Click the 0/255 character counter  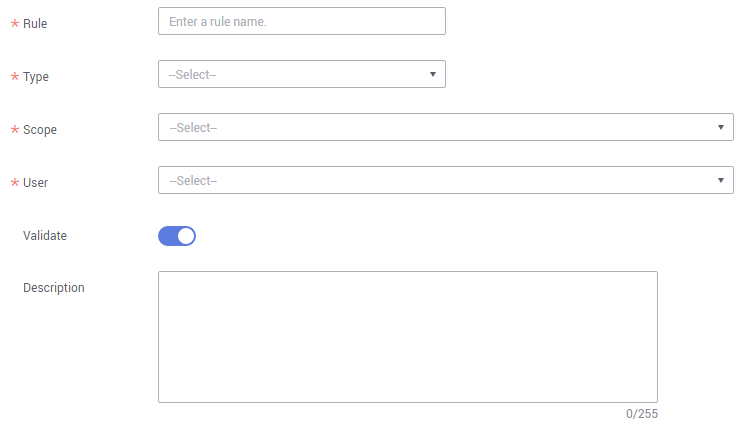pyautogui.click(x=641, y=414)
